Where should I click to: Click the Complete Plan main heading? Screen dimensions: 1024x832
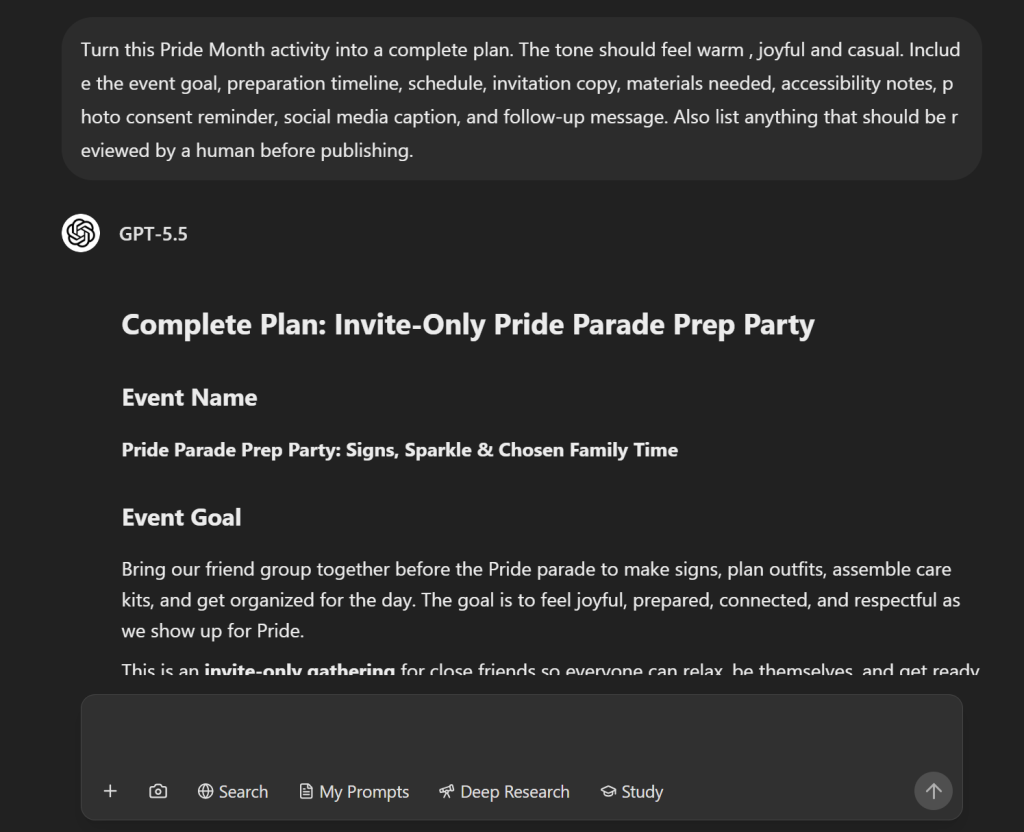click(468, 325)
